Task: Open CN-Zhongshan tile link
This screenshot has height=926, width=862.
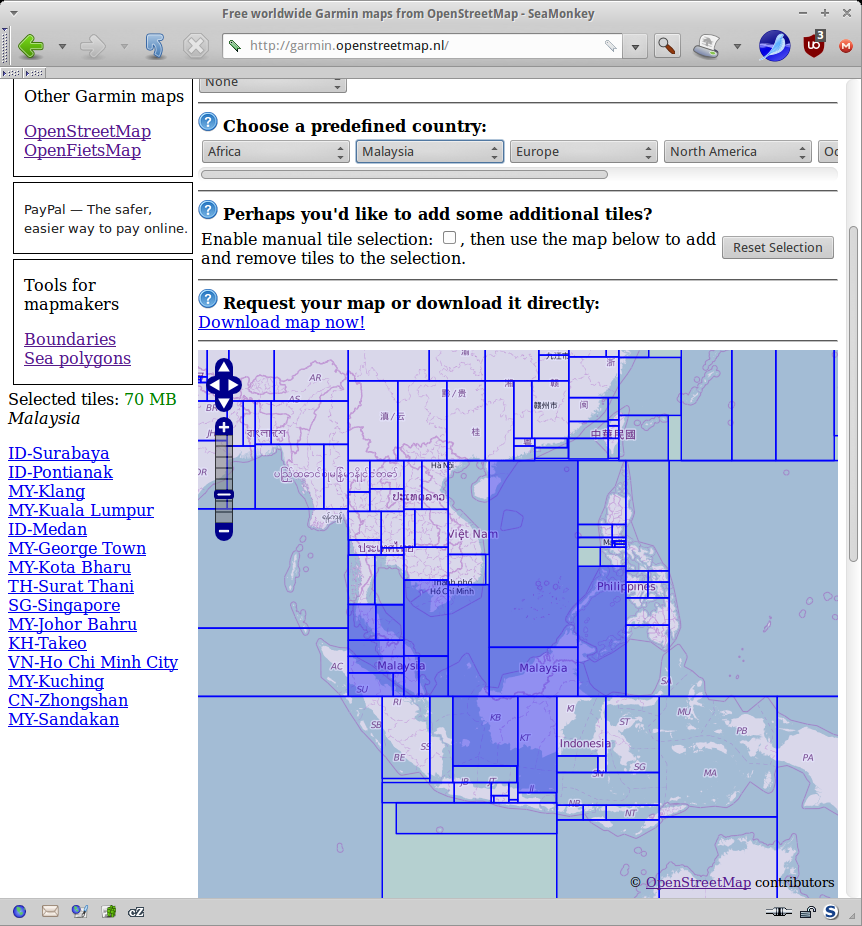Action: (x=68, y=700)
